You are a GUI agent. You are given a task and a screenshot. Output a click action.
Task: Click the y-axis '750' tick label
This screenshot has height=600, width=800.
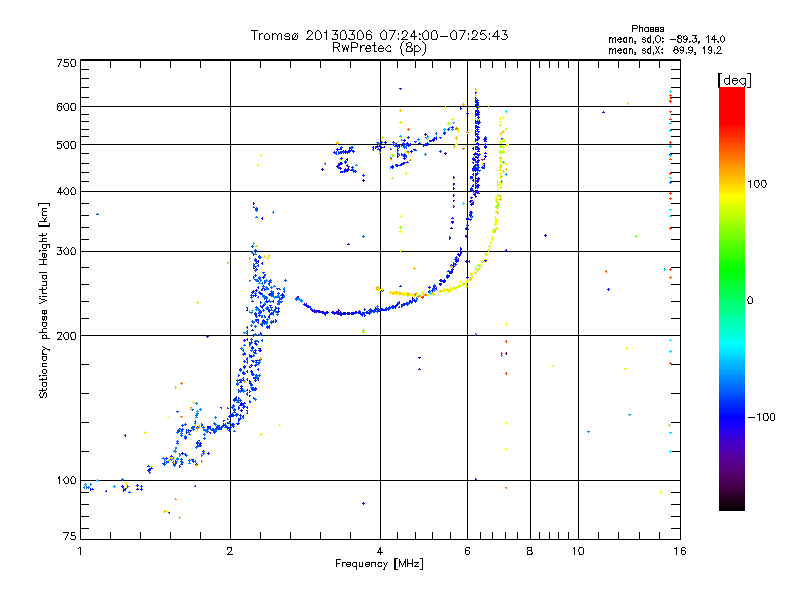coord(66,63)
